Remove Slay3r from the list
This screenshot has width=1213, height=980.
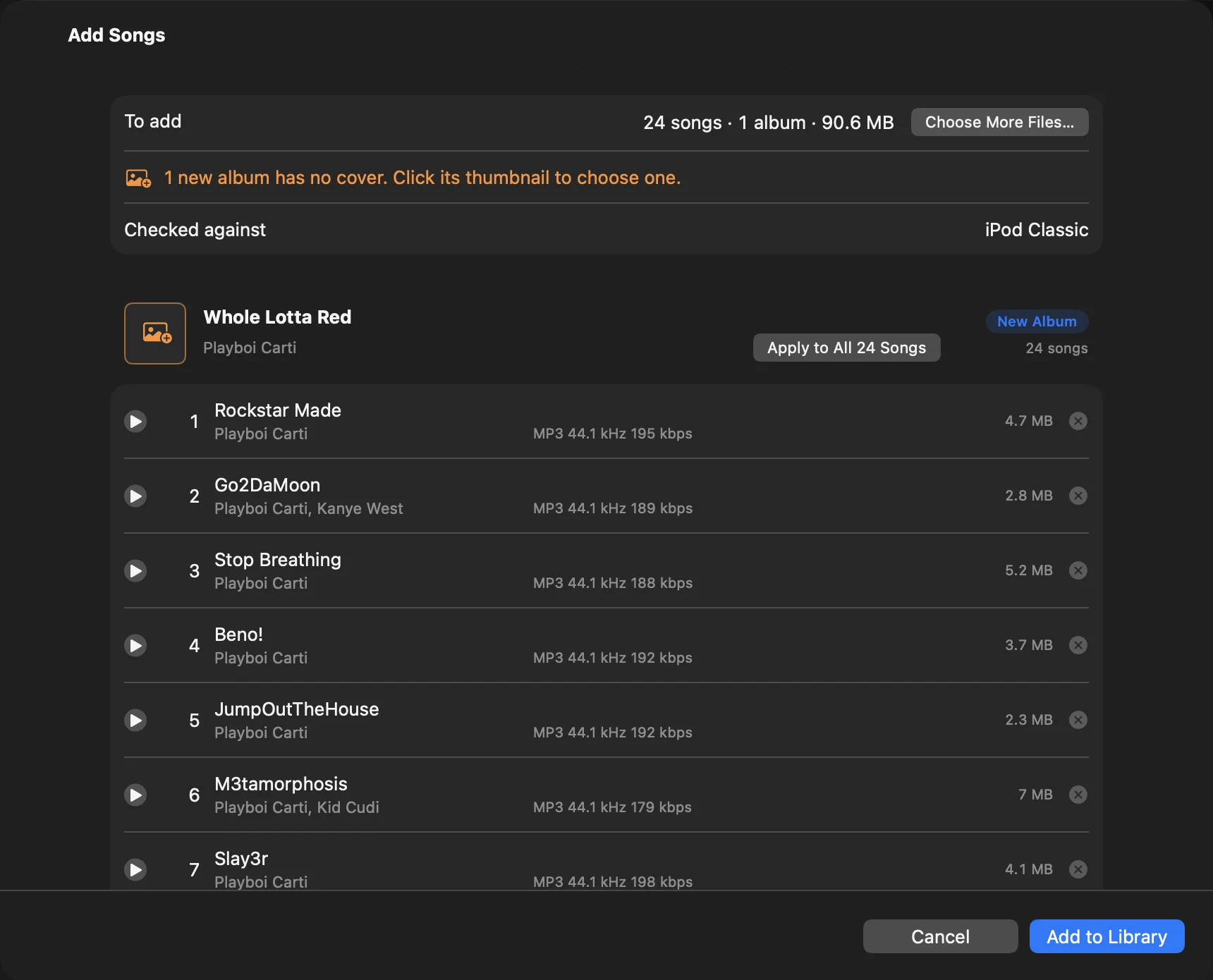[1078, 869]
